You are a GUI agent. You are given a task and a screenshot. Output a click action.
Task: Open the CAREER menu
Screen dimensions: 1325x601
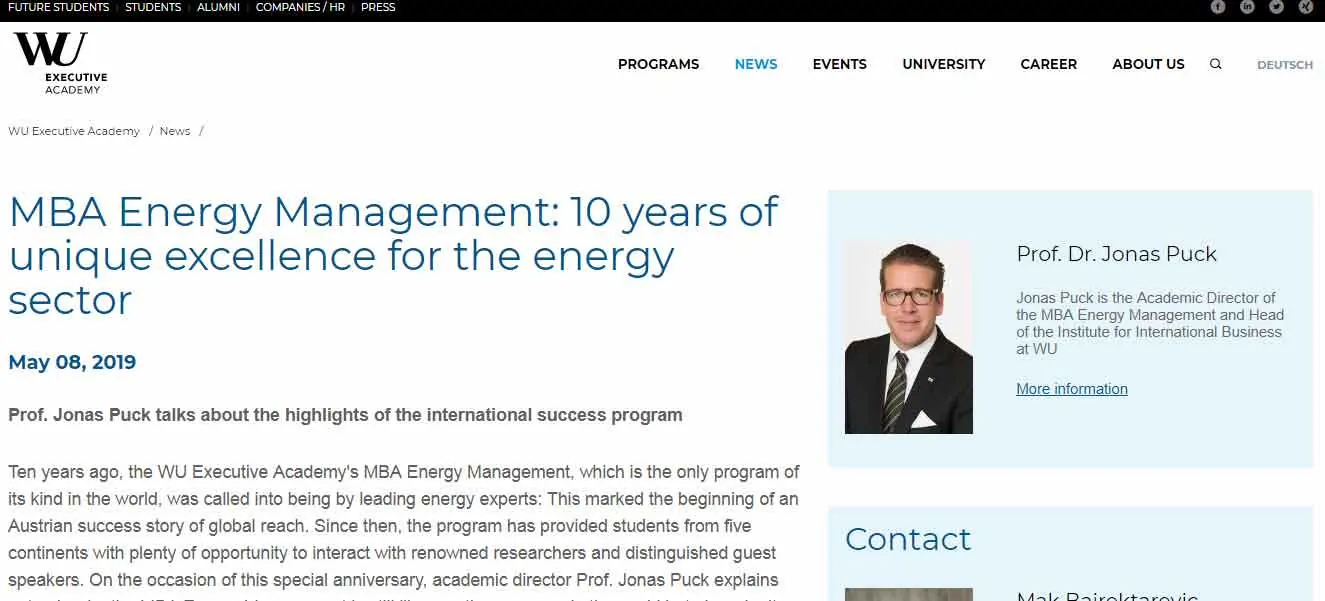pyautogui.click(x=1048, y=64)
